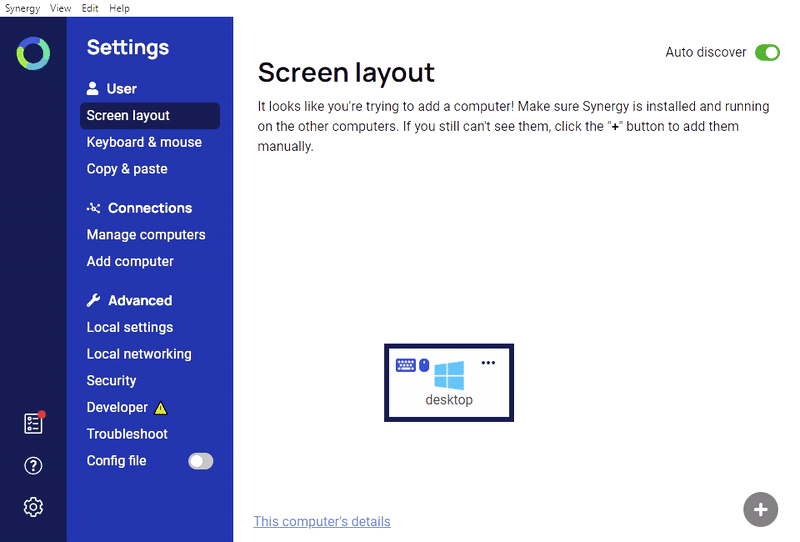Open the settings gear icon
The image size is (800, 542).
pos(33,507)
